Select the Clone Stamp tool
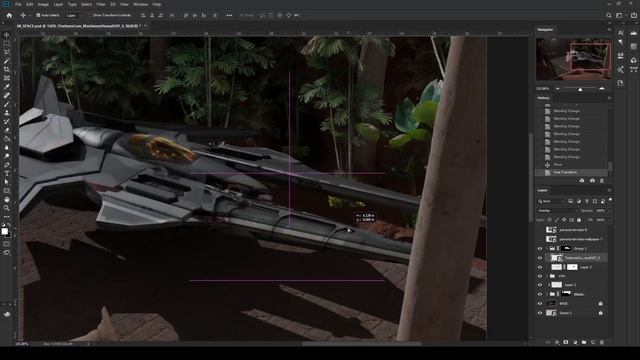 click(x=7, y=113)
